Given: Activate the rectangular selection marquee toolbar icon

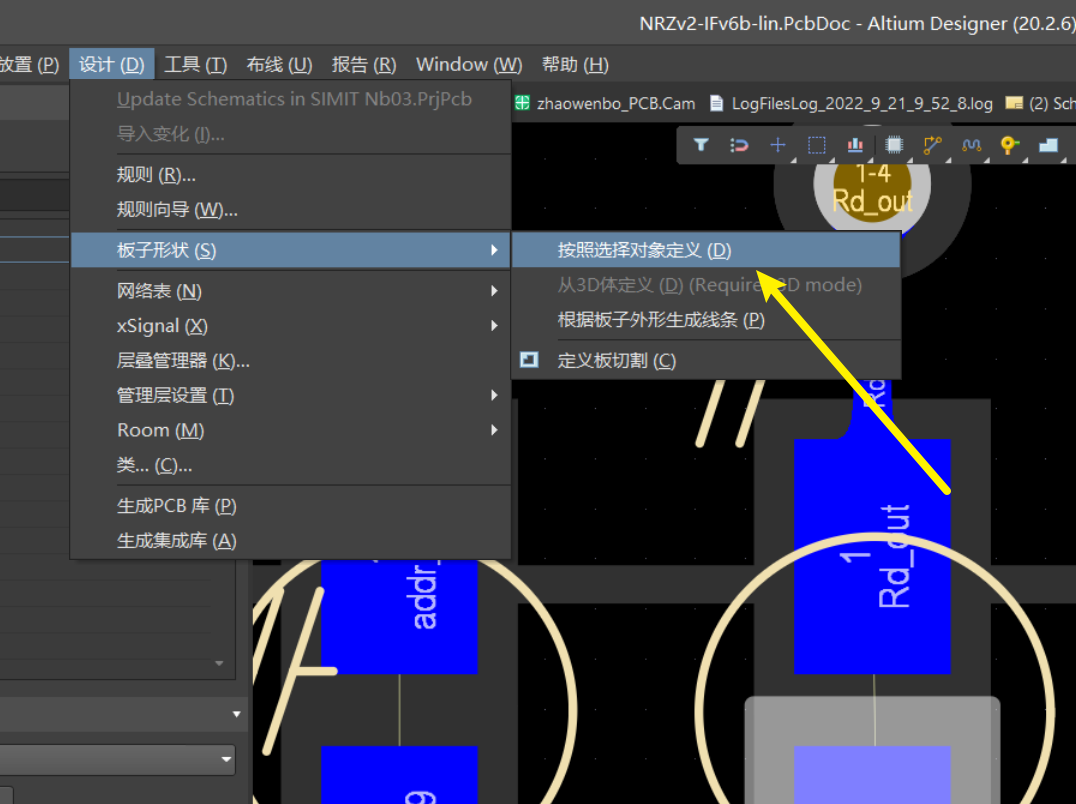Looking at the screenshot, I should (816, 144).
